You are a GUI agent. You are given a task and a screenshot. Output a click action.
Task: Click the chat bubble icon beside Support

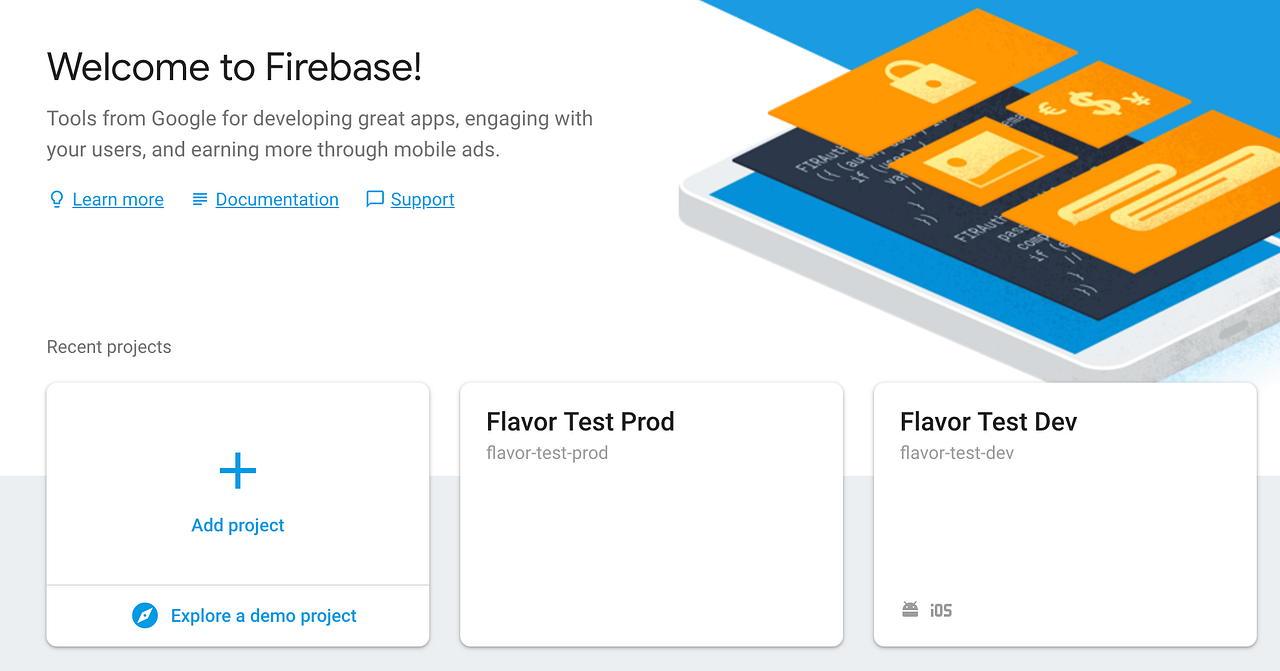click(375, 199)
